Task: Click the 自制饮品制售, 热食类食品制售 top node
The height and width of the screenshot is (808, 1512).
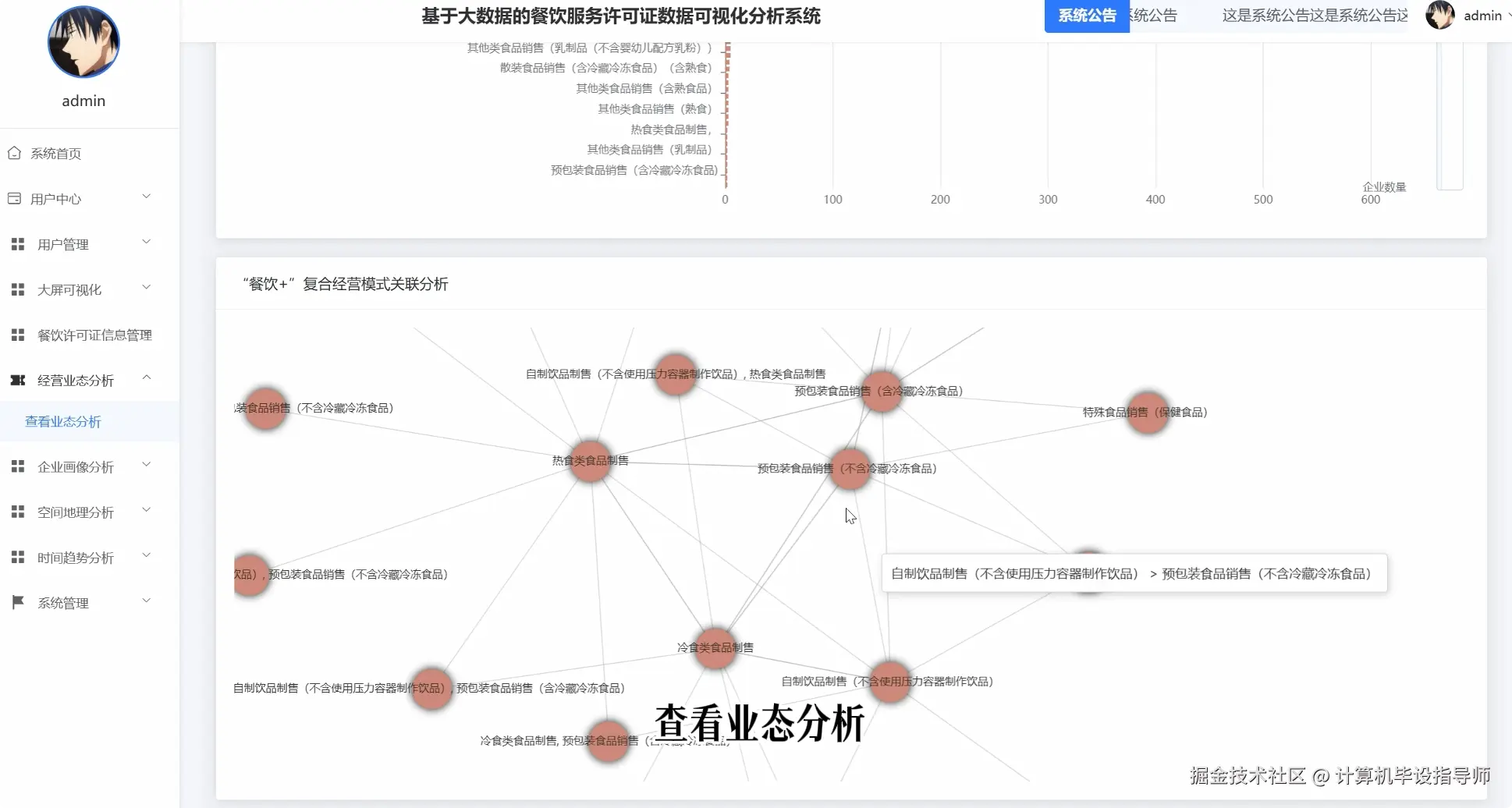Action: click(x=675, y=374)
